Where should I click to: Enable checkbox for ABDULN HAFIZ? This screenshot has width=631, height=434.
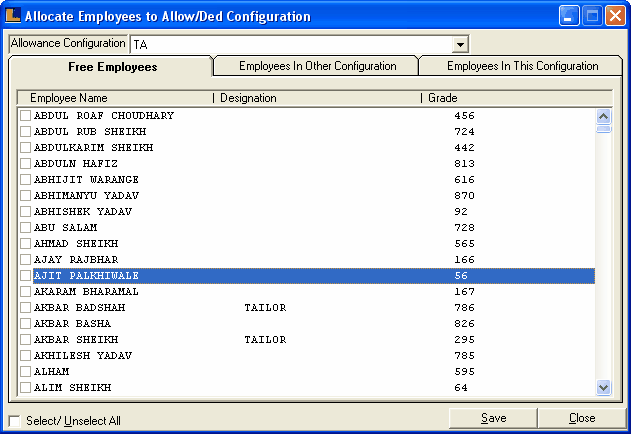click(25, 163)
